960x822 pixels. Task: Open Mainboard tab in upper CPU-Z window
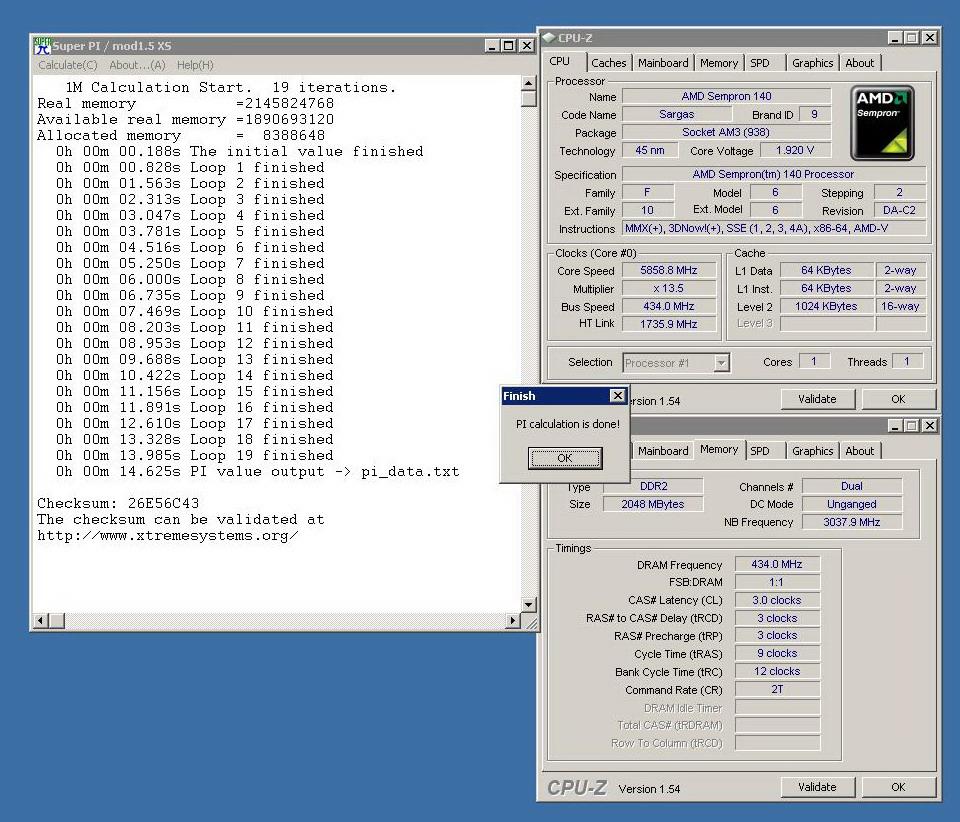[x=663, y=63]
